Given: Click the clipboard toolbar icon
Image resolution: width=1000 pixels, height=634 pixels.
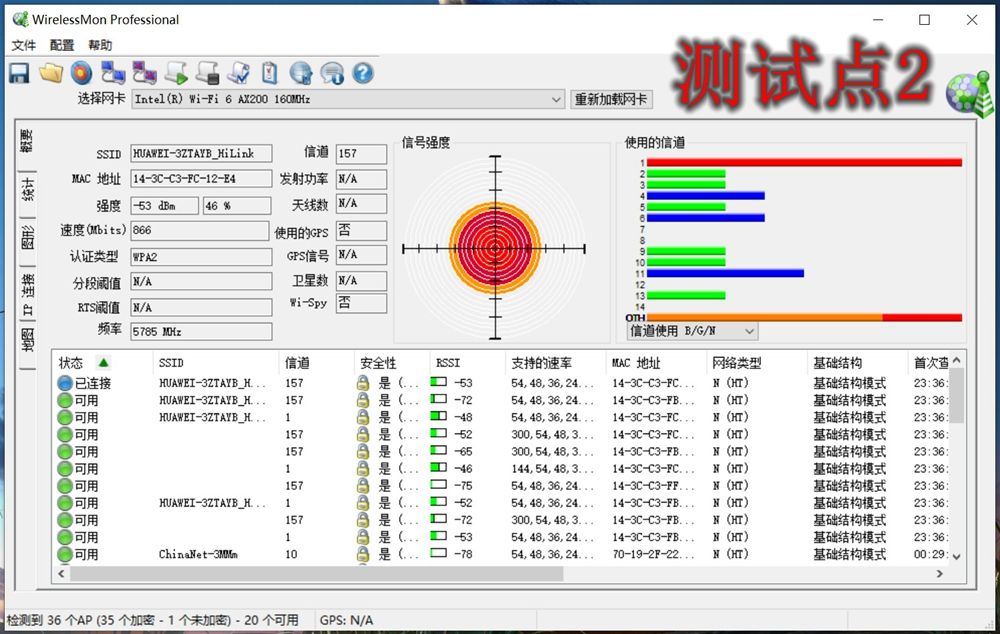Looking at the screenshot, I should [x=270, y=73].
